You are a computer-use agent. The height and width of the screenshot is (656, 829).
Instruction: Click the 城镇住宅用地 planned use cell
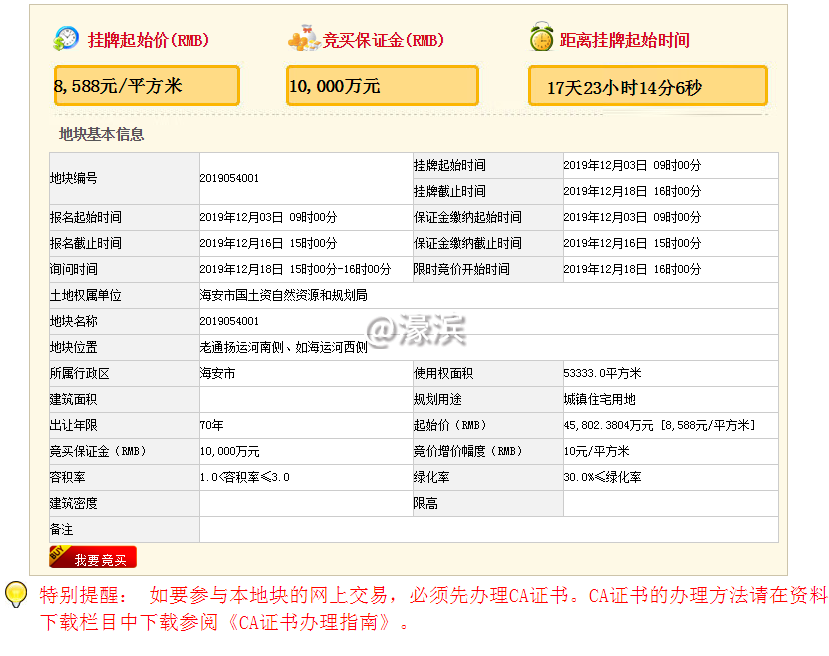599,399
